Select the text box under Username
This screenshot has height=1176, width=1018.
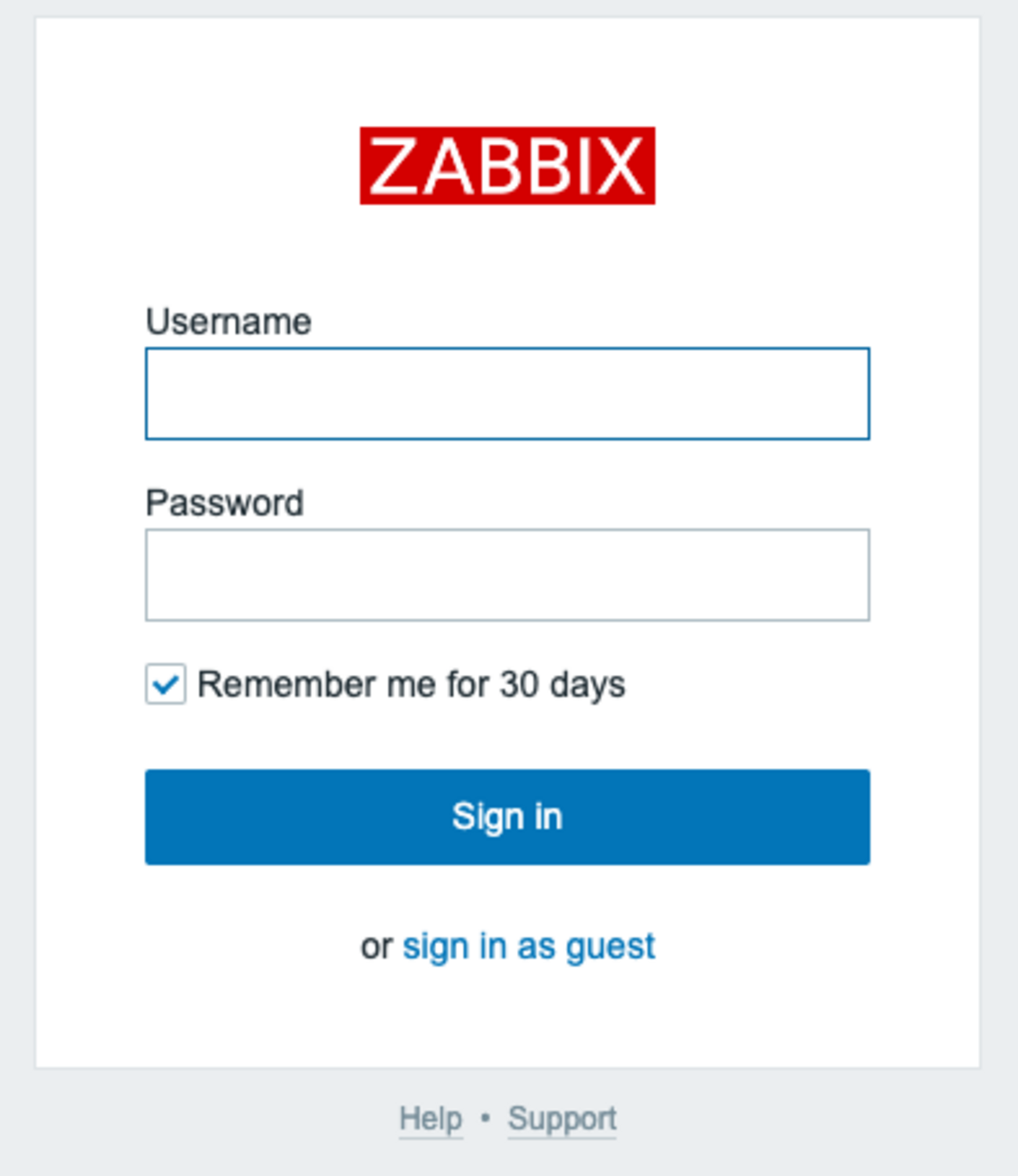507,393
